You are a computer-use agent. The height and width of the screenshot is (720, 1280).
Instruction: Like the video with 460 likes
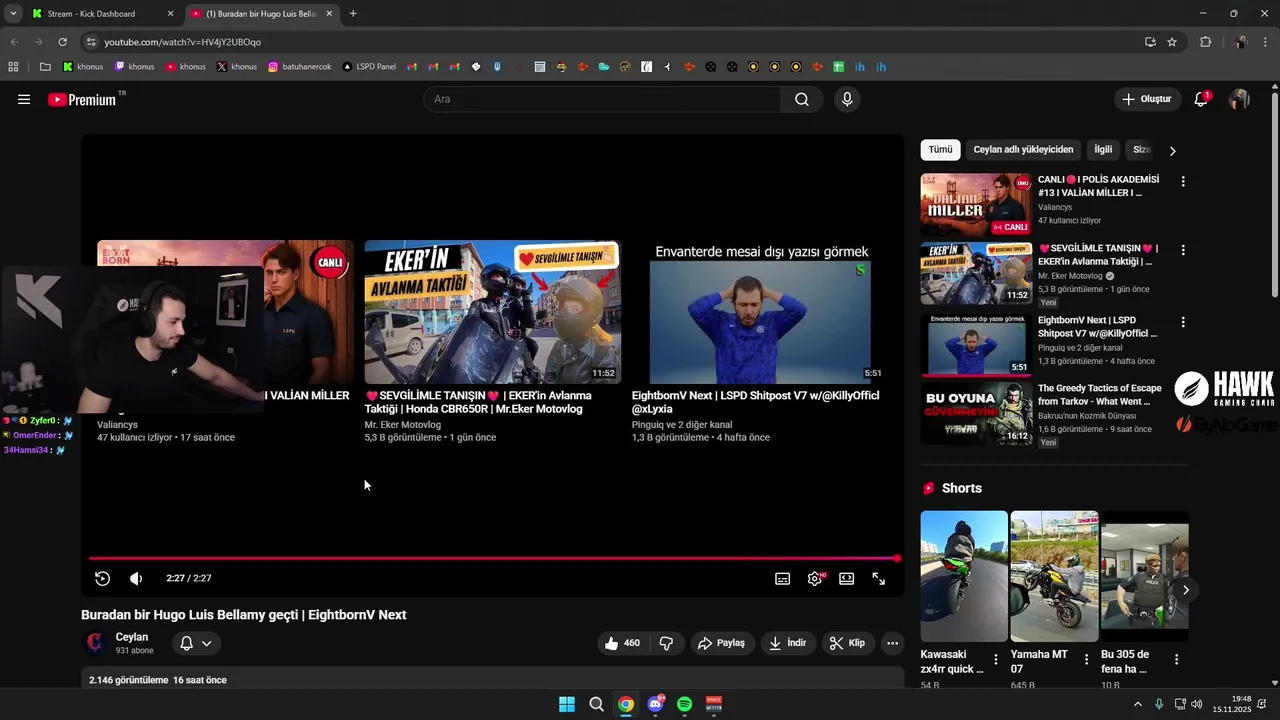coord(623,643)
